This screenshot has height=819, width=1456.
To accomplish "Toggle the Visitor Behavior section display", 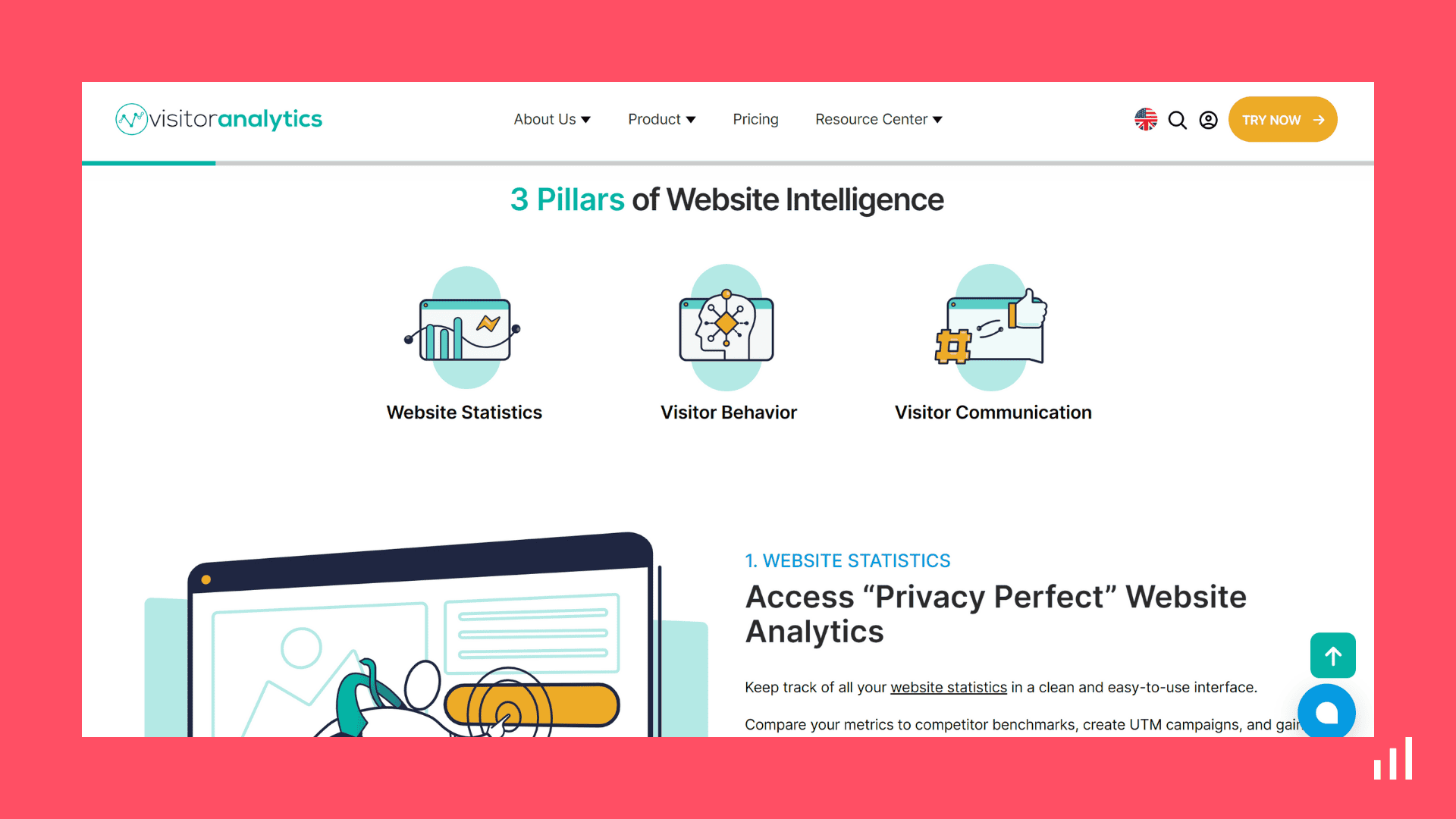I will click(727, 412).
